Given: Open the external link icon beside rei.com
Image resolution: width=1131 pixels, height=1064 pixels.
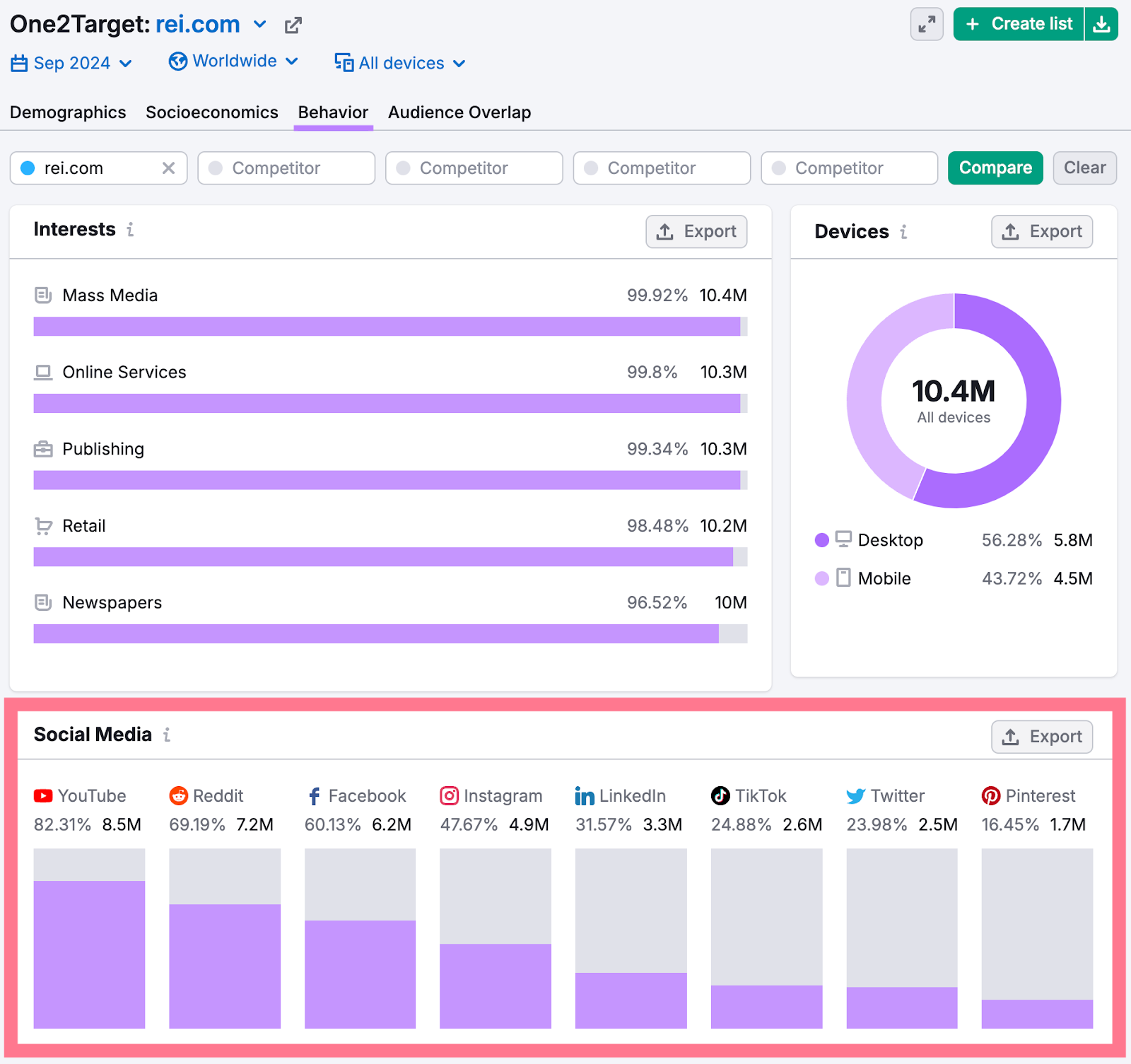Looking at the screenshot, I should [x=293, y=24].
